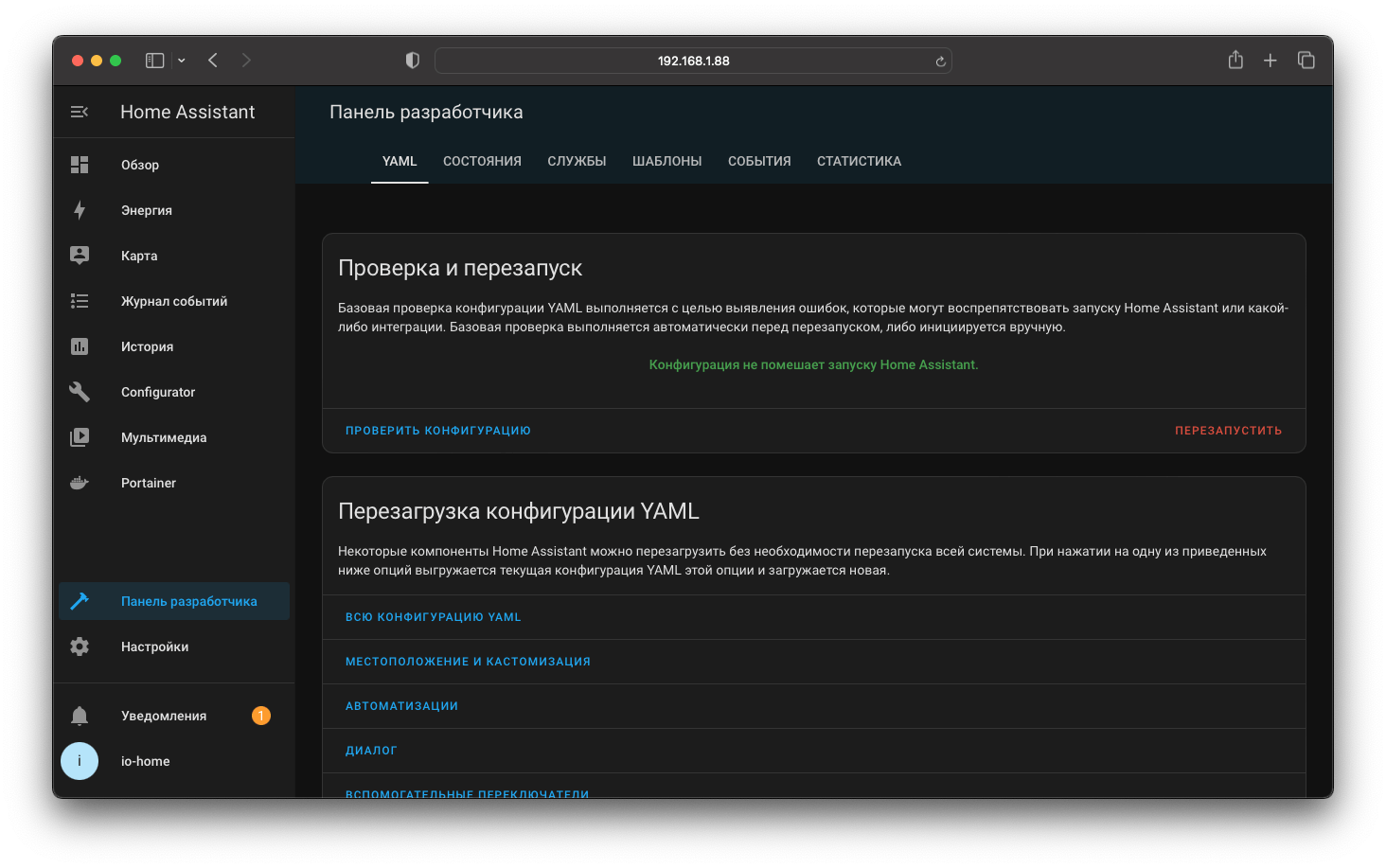Toggle the Safari sidebar visibility
The image size is (1386, 868).
click(153, 60)
